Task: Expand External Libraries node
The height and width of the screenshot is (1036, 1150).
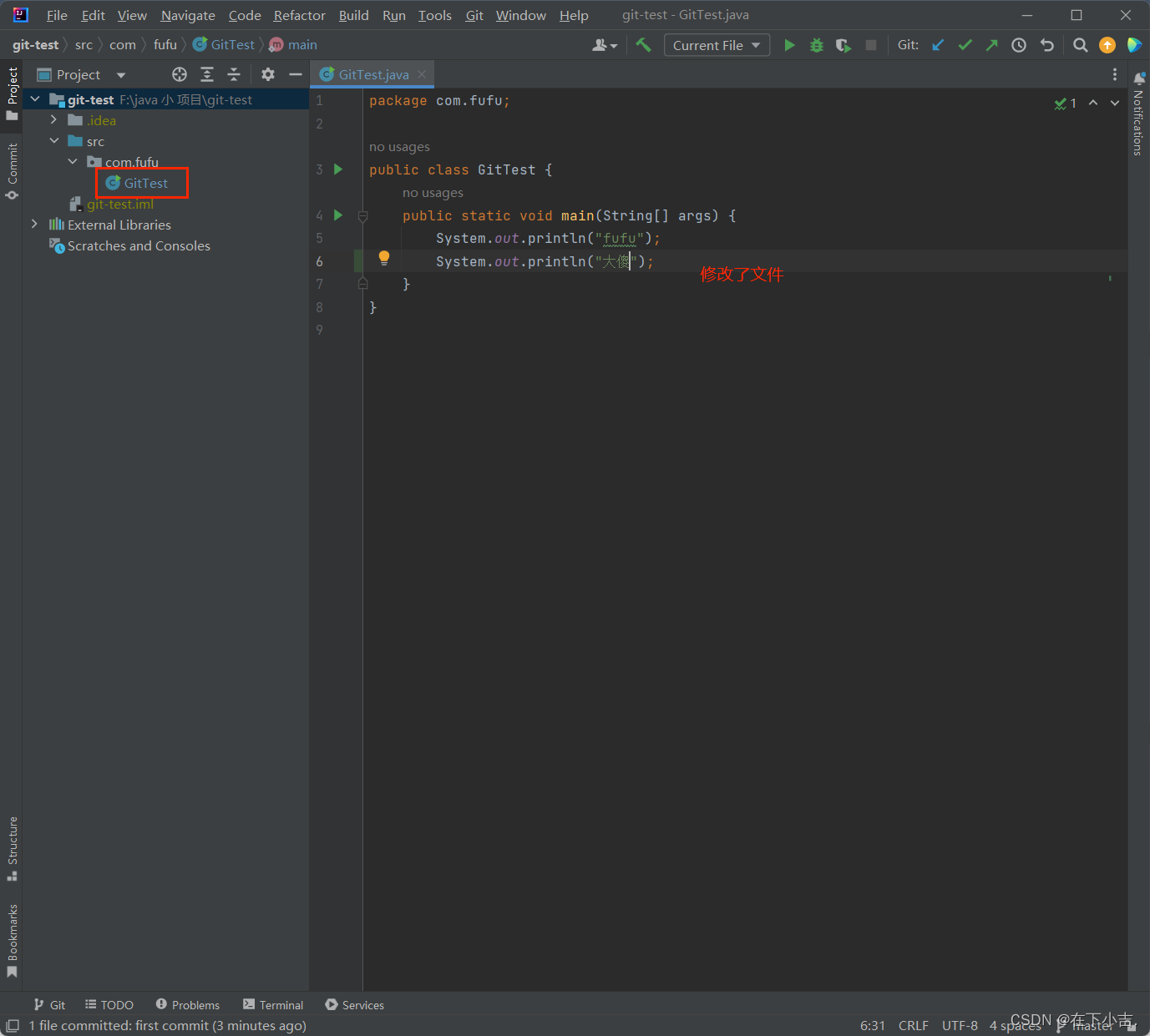Action: 34,225
